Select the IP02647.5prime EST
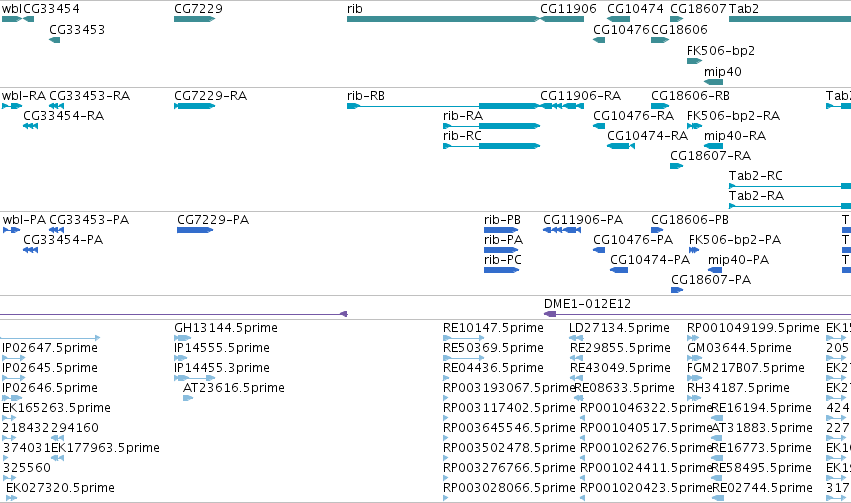The height and width of the screenshot is (503, 851). 14,358
